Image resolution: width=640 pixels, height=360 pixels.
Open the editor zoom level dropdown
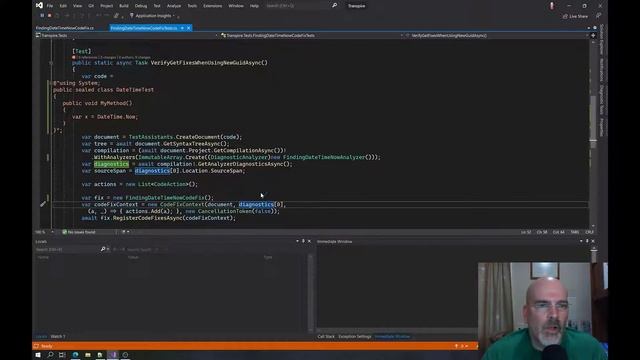click(45, 232)
